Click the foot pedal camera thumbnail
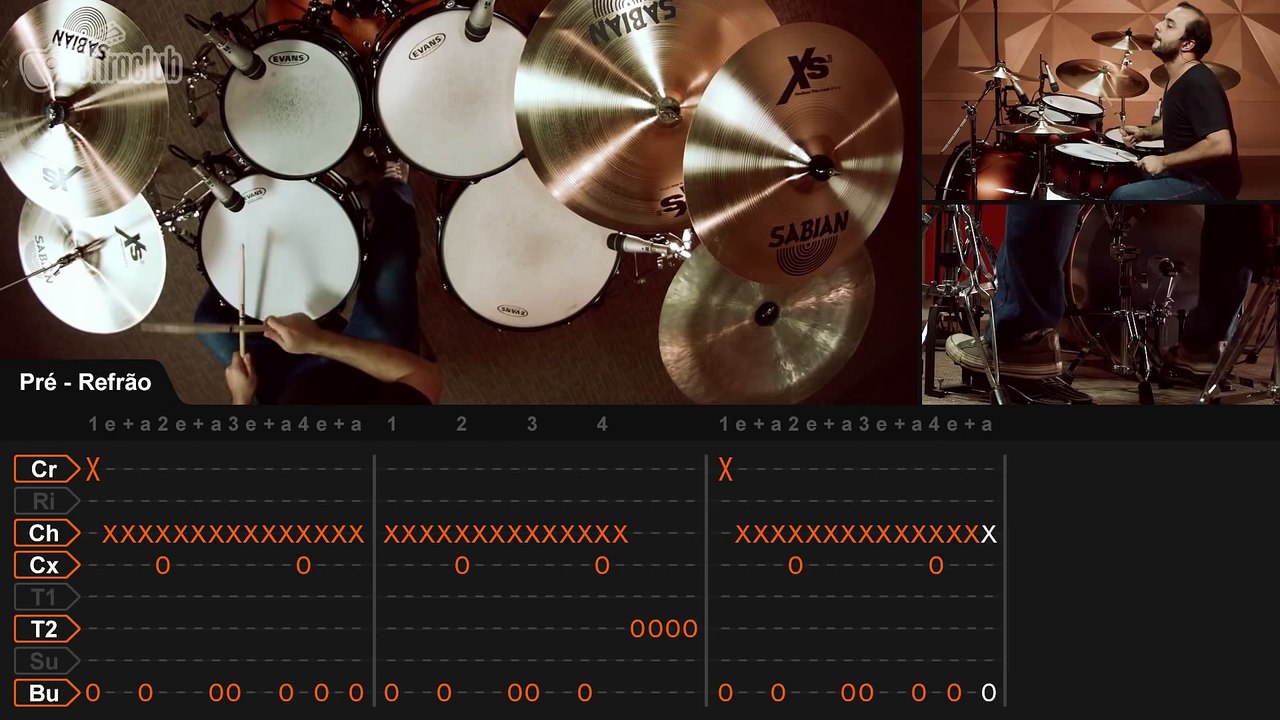This screenshot has width=1280, height=720. point(1101,304)
